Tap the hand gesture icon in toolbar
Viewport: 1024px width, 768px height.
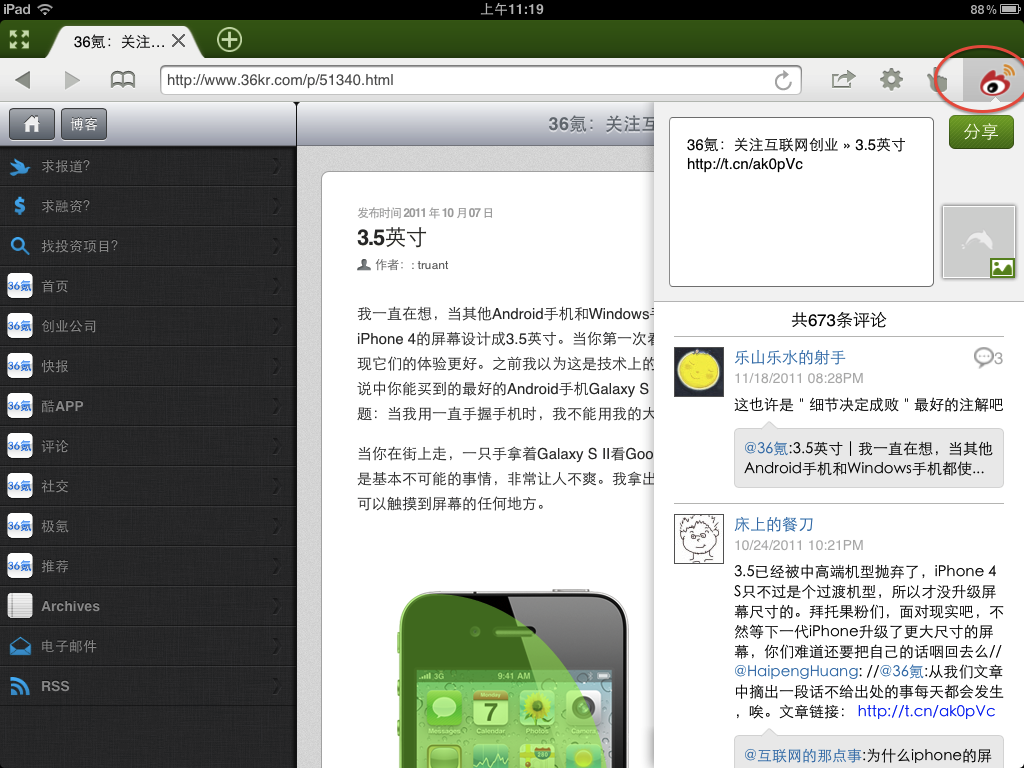(938, 80)
